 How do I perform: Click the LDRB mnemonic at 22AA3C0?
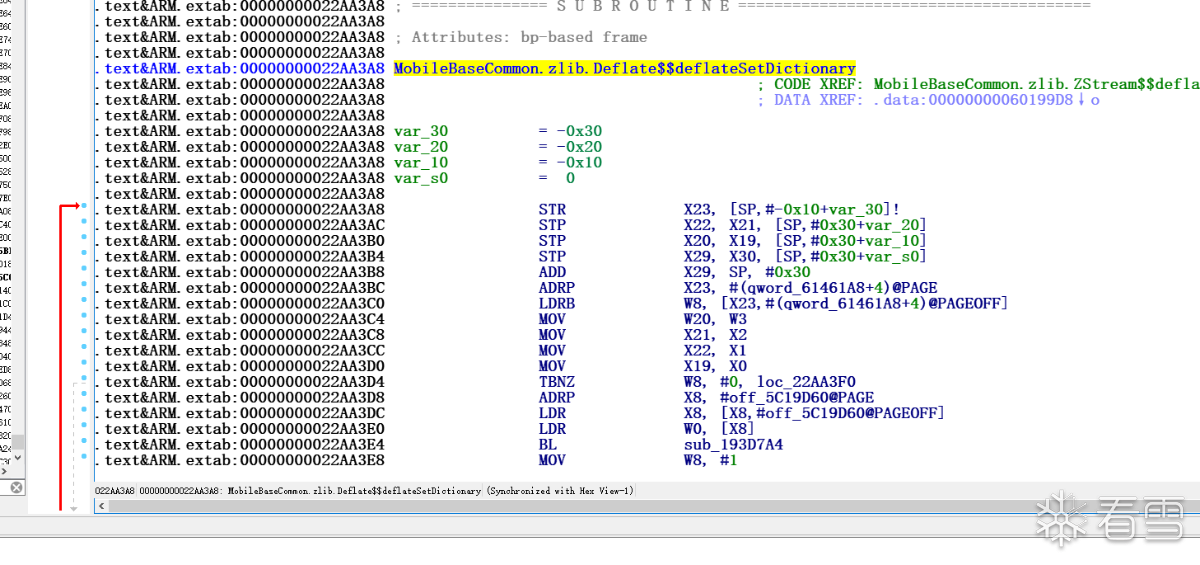point(556,303)
